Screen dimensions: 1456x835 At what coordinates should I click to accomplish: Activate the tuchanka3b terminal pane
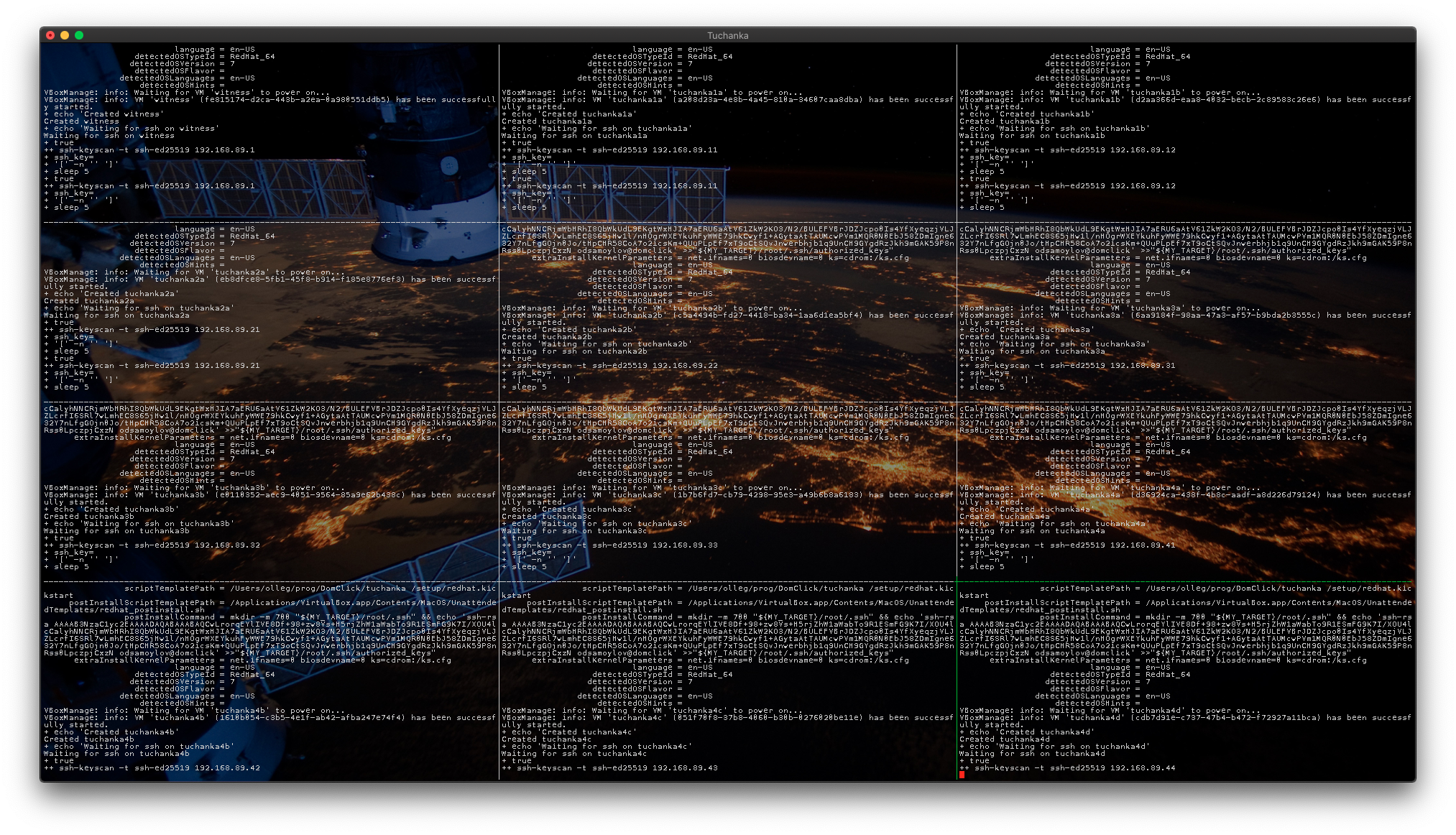click(269, 492)
